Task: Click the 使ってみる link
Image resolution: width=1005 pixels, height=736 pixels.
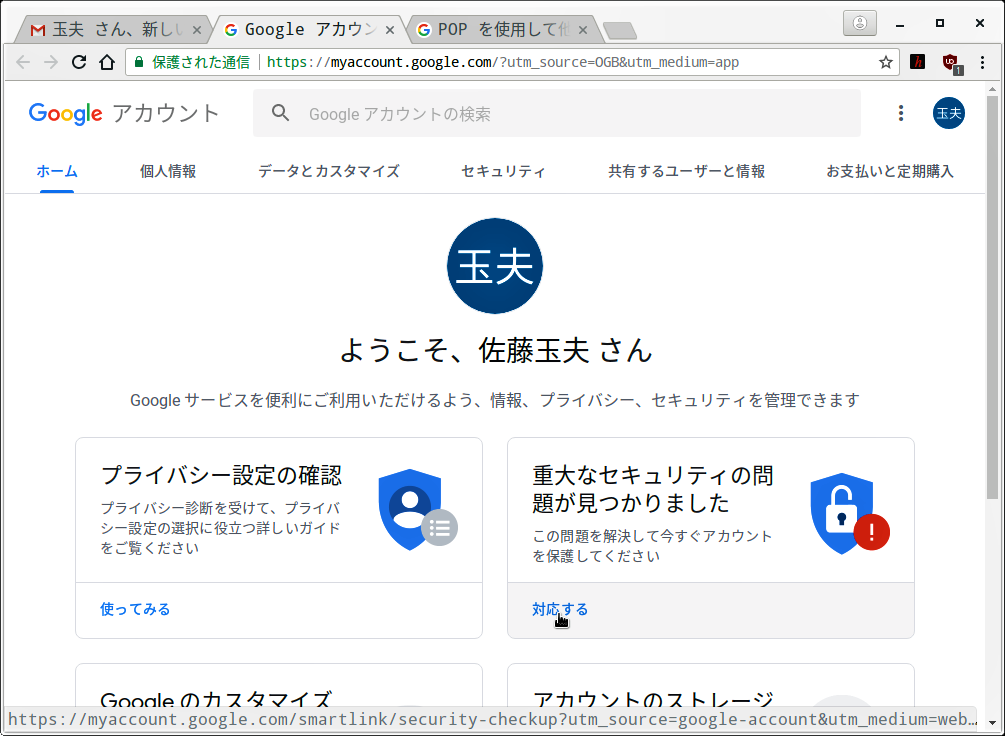Action: tap(135, 609)
